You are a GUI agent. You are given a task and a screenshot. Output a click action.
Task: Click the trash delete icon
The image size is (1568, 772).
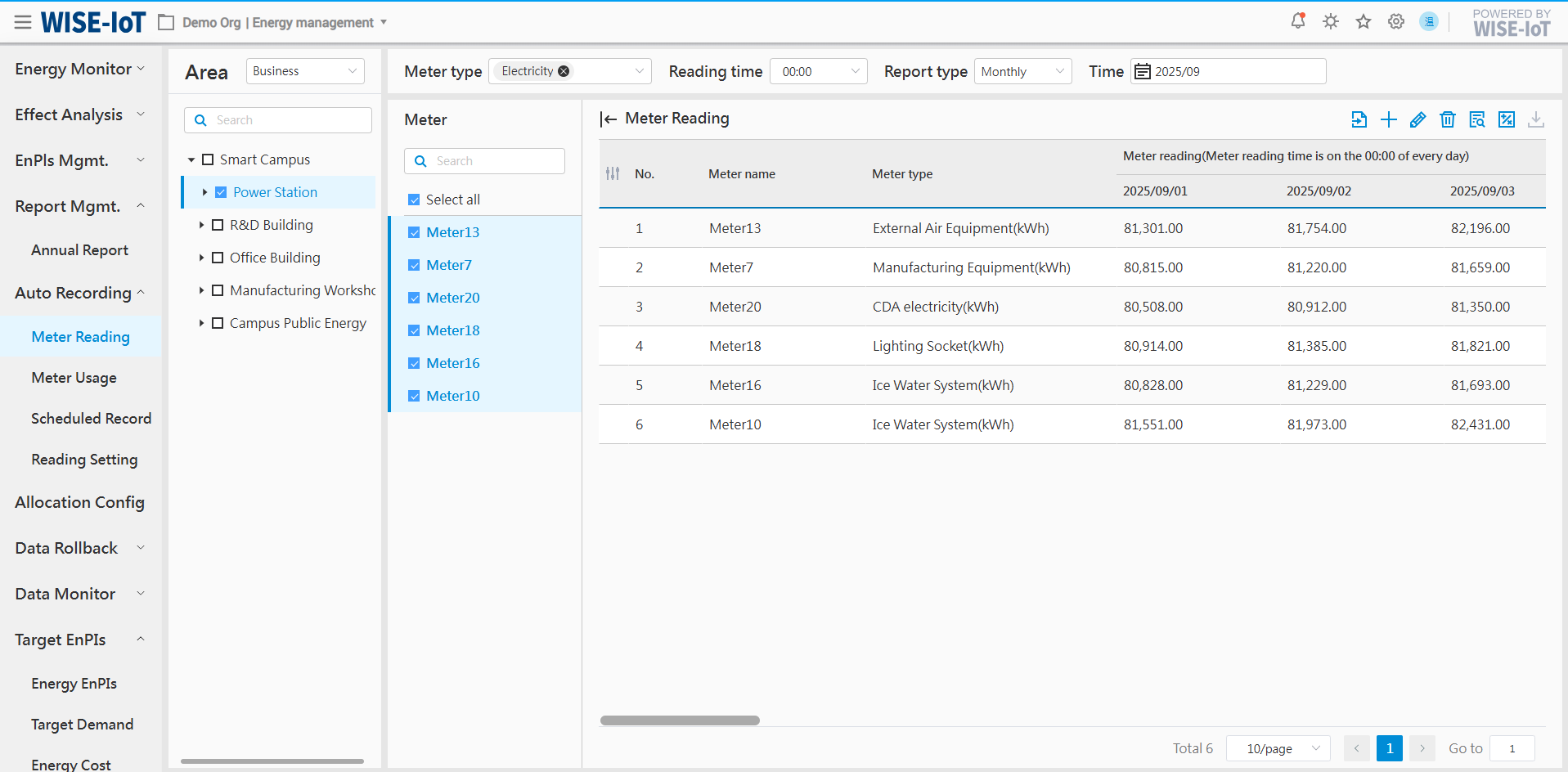click(1447, 119)
